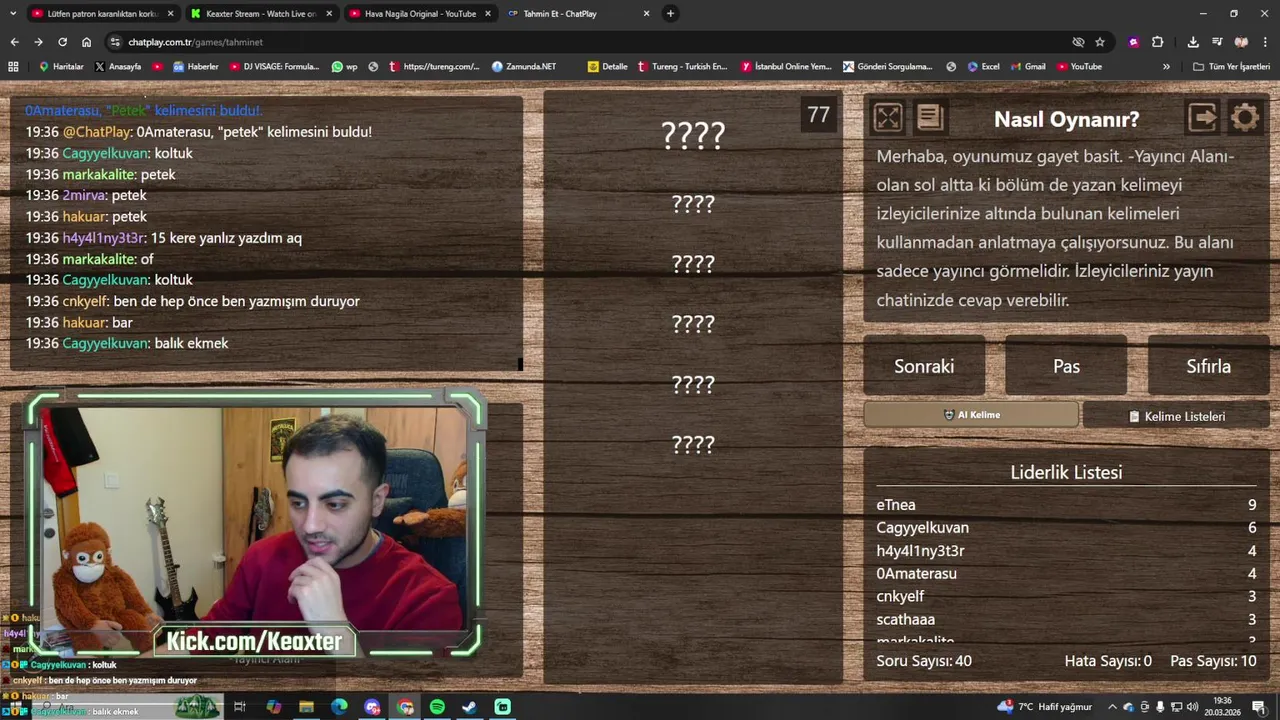
Task: Click the chat message 'balık ekmek'
Action: (x=191, y=343)
